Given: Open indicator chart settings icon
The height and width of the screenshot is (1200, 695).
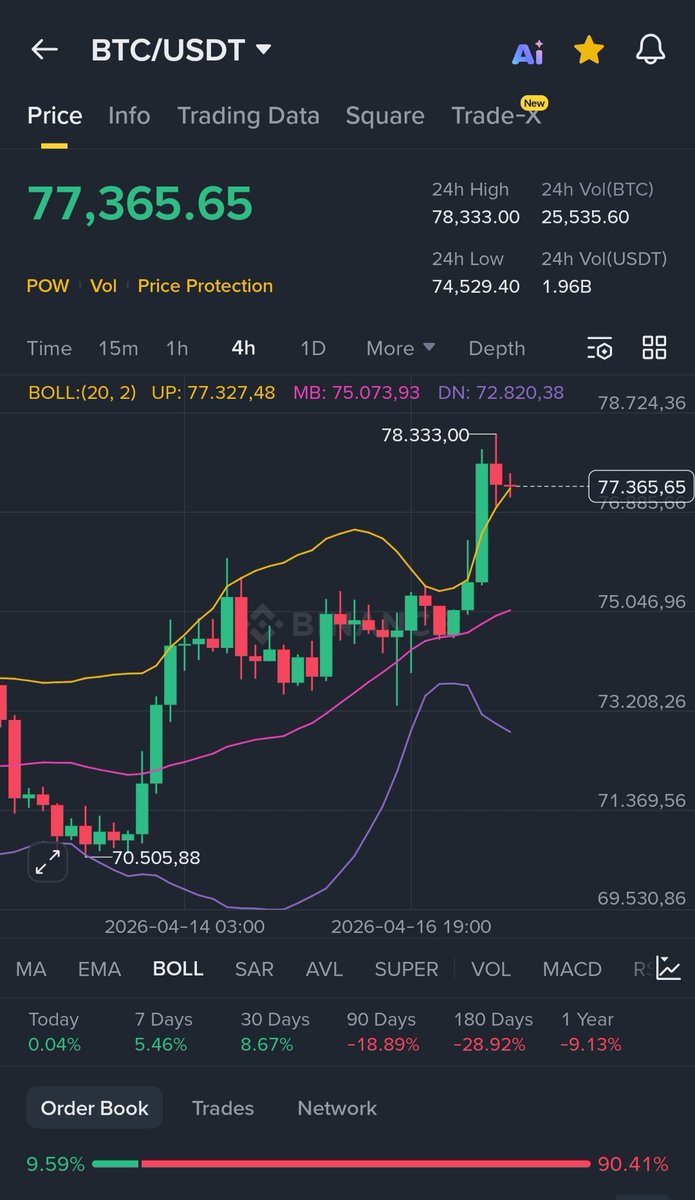Looking at the screenshot, I should pyautogui.click(x=668, y=968).
